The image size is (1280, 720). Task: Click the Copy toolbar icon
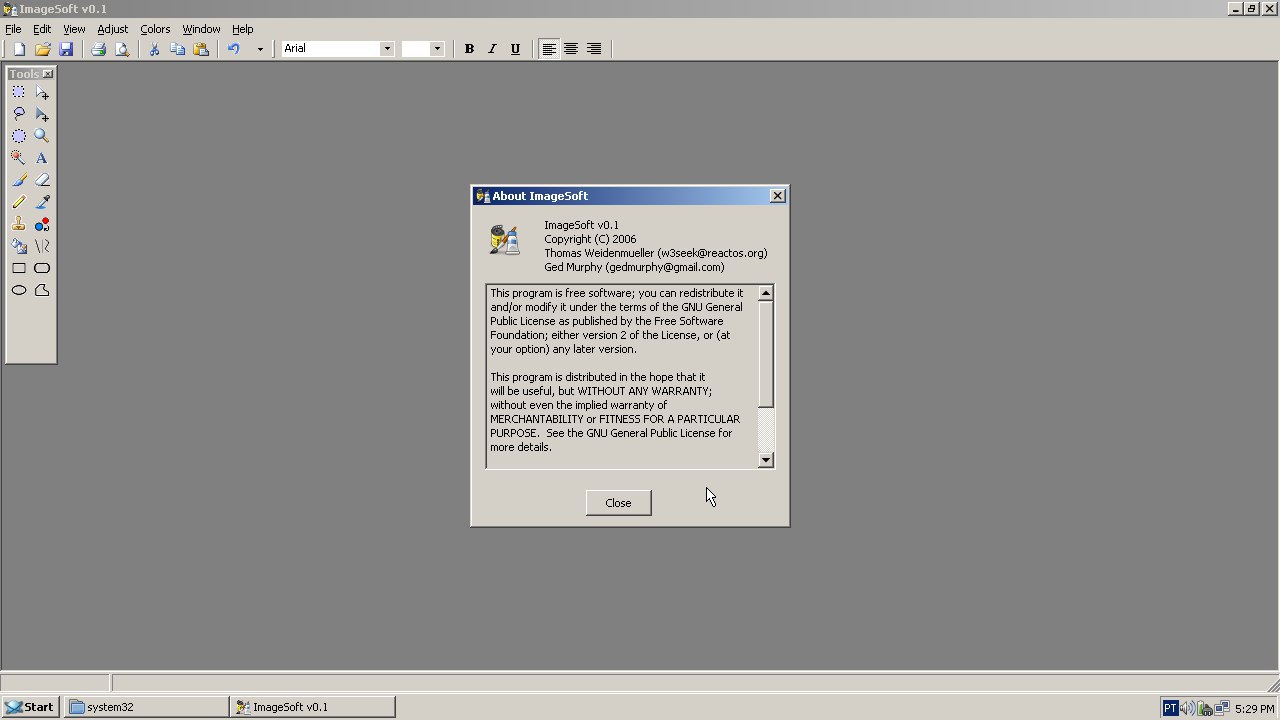point(177,49)
